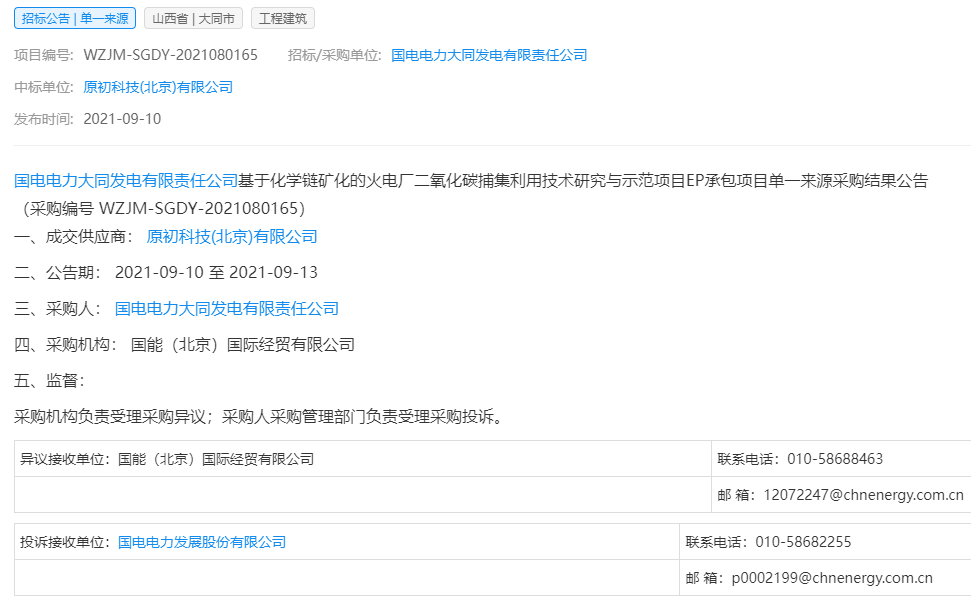
Task: Click the 招标公告 | 单一来源 tag
Action: [75, 19]
